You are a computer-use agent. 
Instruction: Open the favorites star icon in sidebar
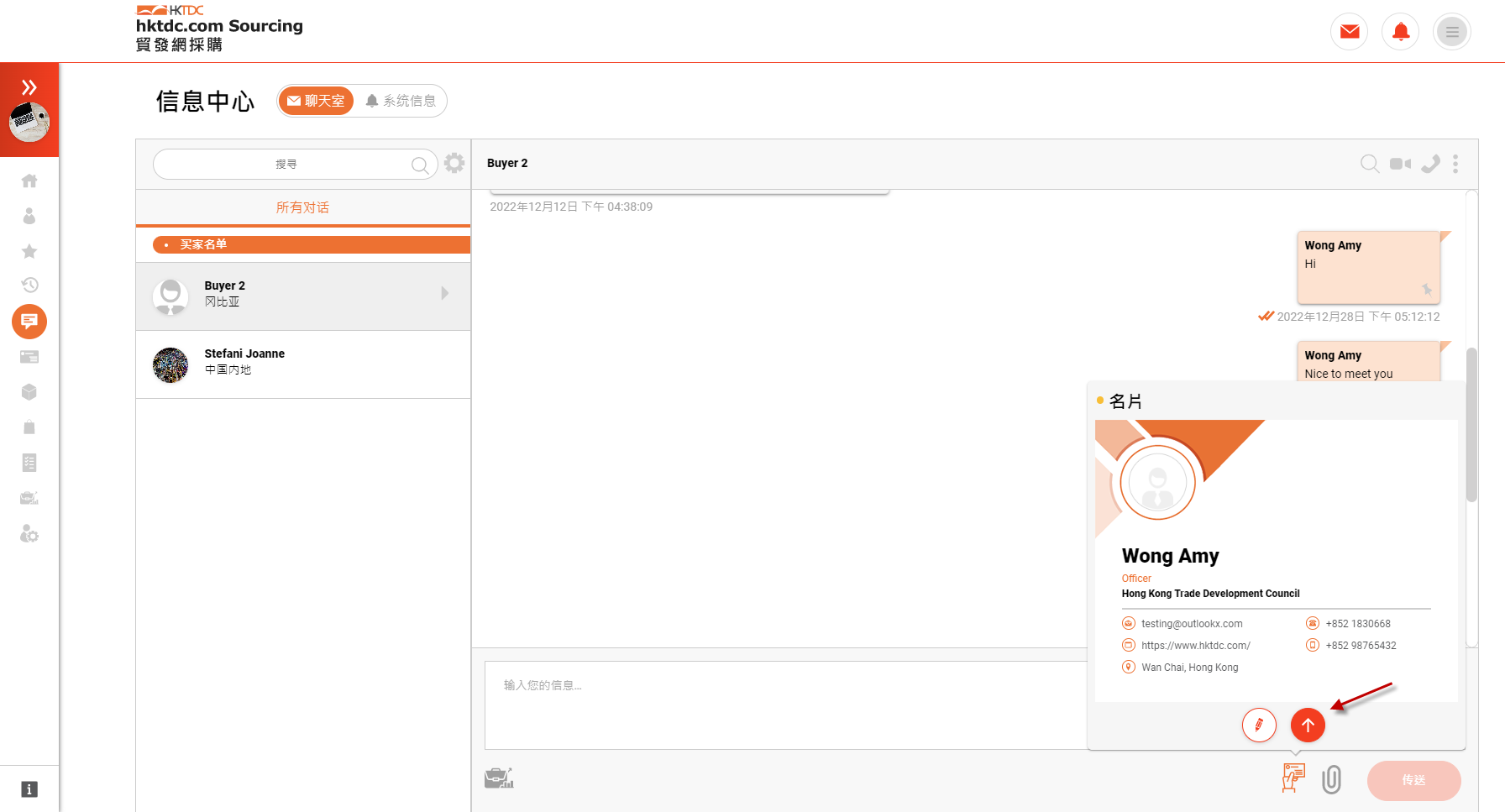29,251
